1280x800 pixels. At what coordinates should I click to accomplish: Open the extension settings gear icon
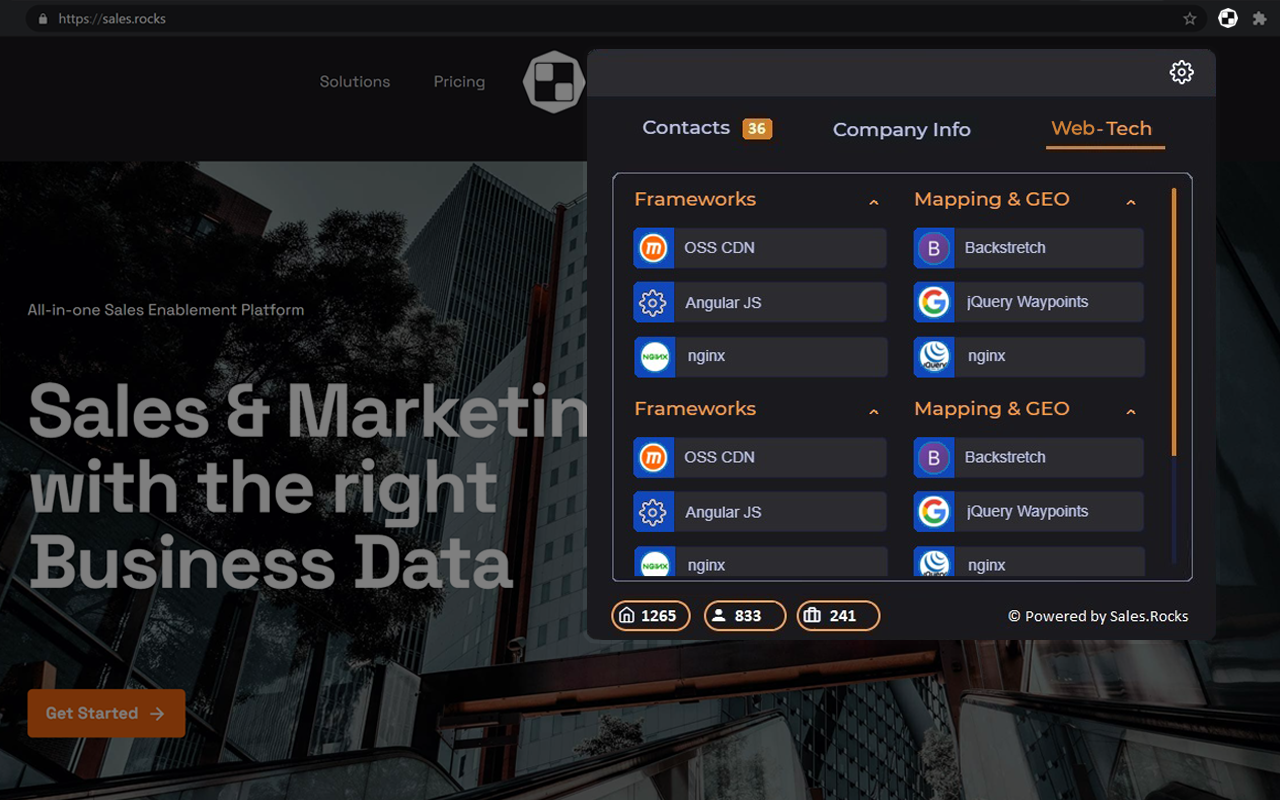click(1181, 72)
